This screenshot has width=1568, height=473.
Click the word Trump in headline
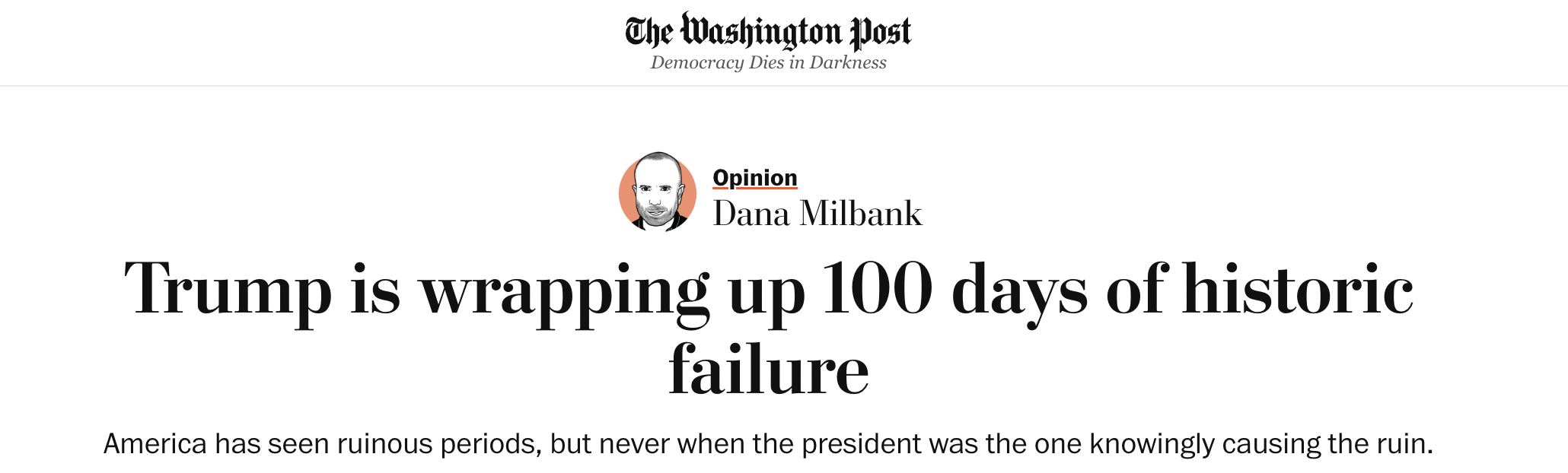click(x=228, y=289)
